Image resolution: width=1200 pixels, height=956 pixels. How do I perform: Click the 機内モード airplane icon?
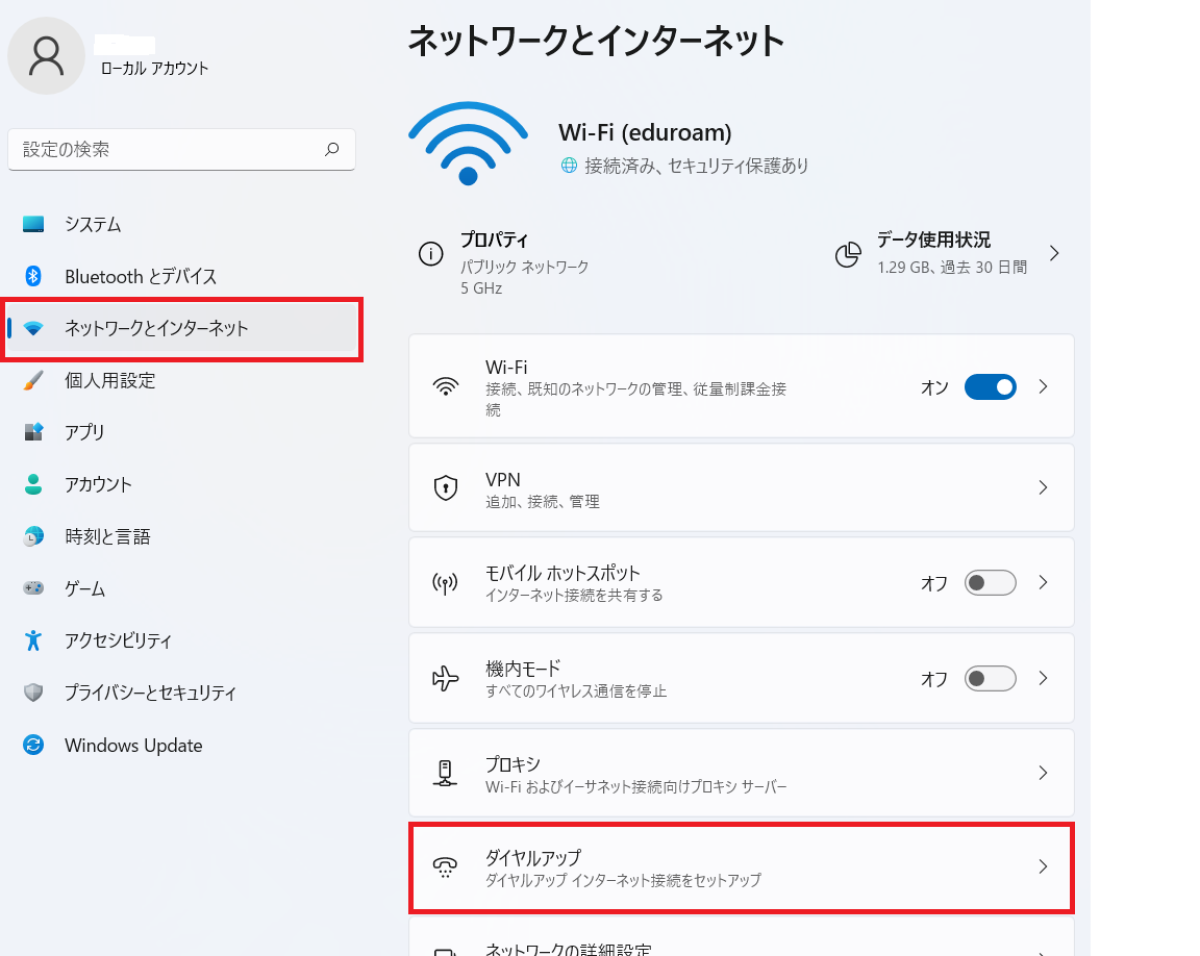[445, 679]
